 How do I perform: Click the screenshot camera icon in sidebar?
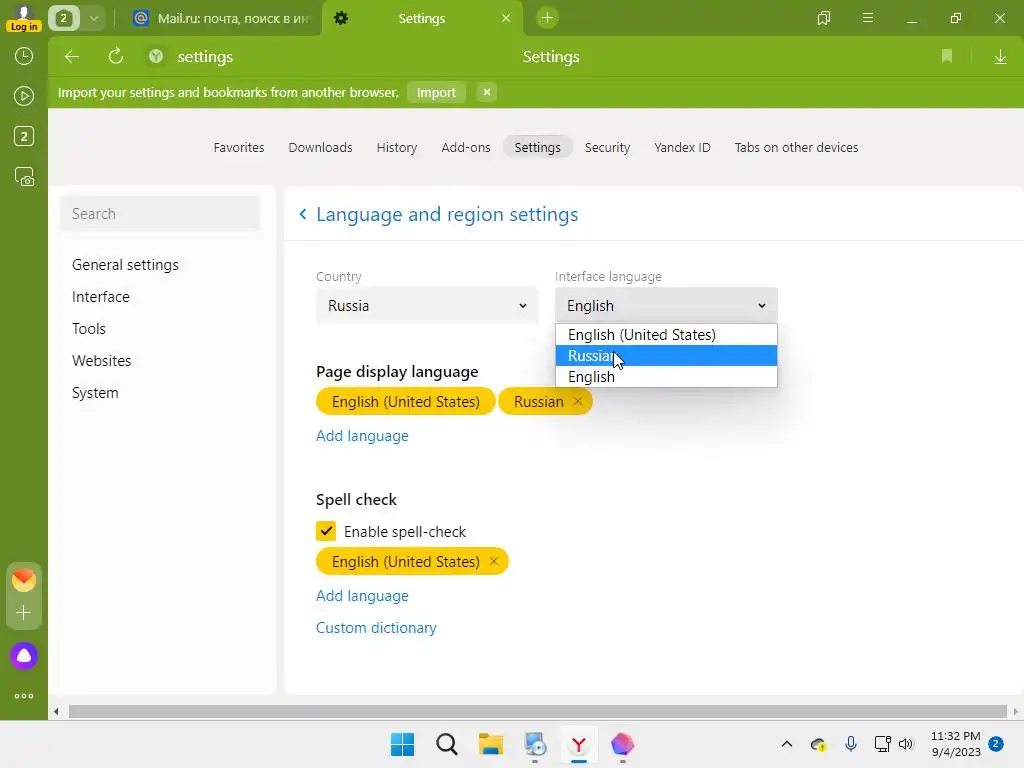click(24, 176)
